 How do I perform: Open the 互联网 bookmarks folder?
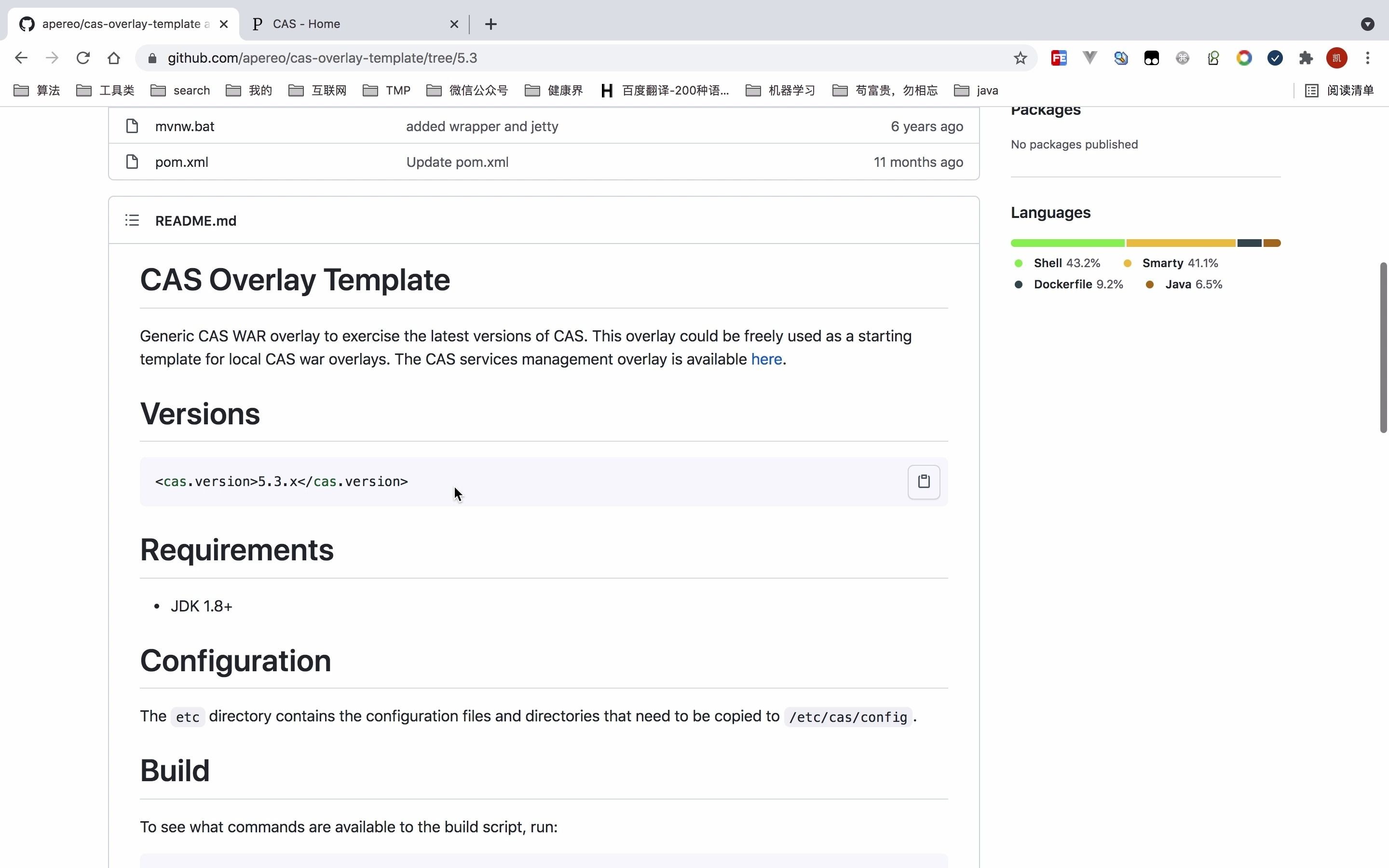(318, 90)
